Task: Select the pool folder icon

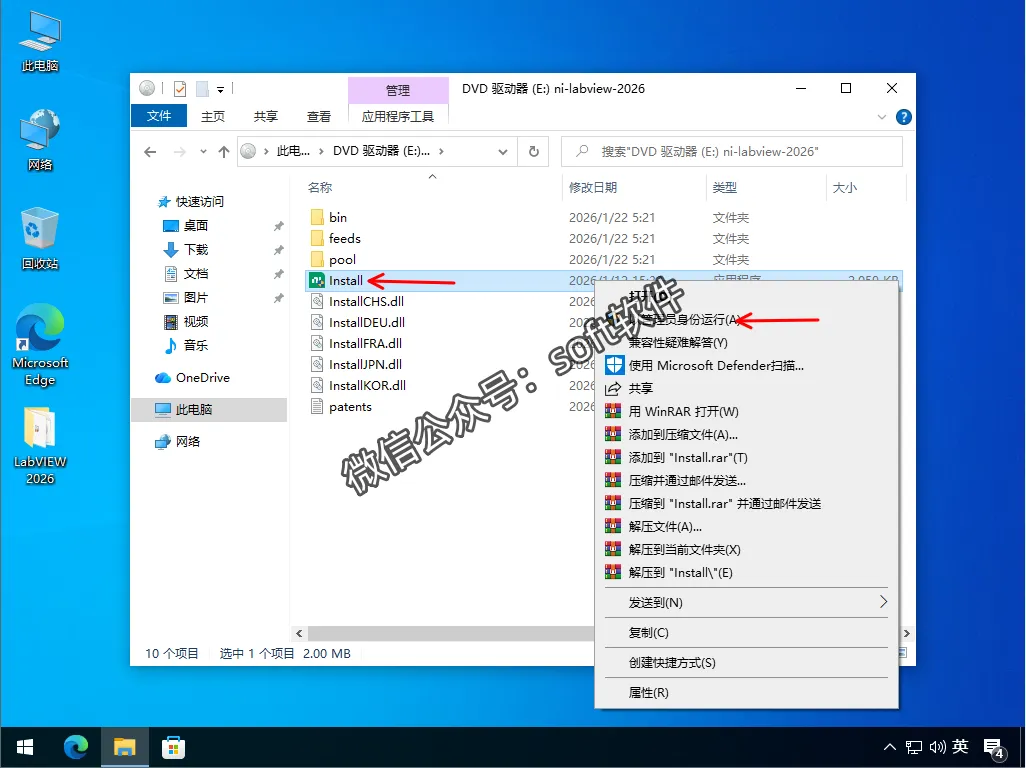Action: [x=317, y=259]
